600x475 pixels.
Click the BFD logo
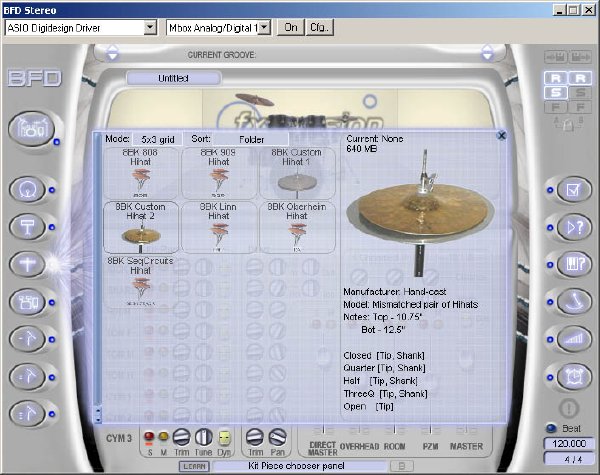click(x=34, y=78)
